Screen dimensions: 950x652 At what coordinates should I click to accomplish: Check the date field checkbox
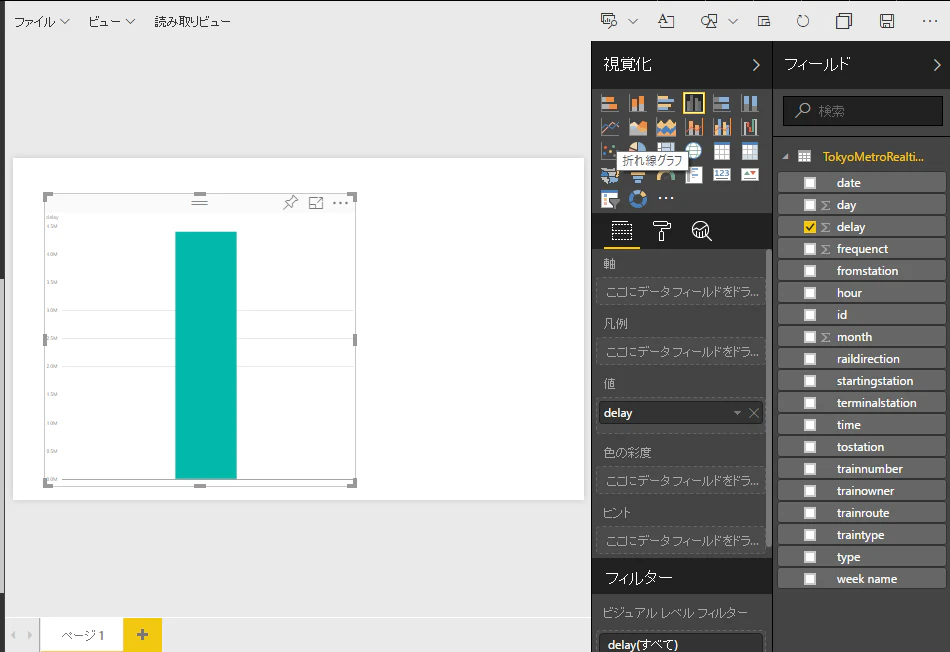(x=810, y=183)
